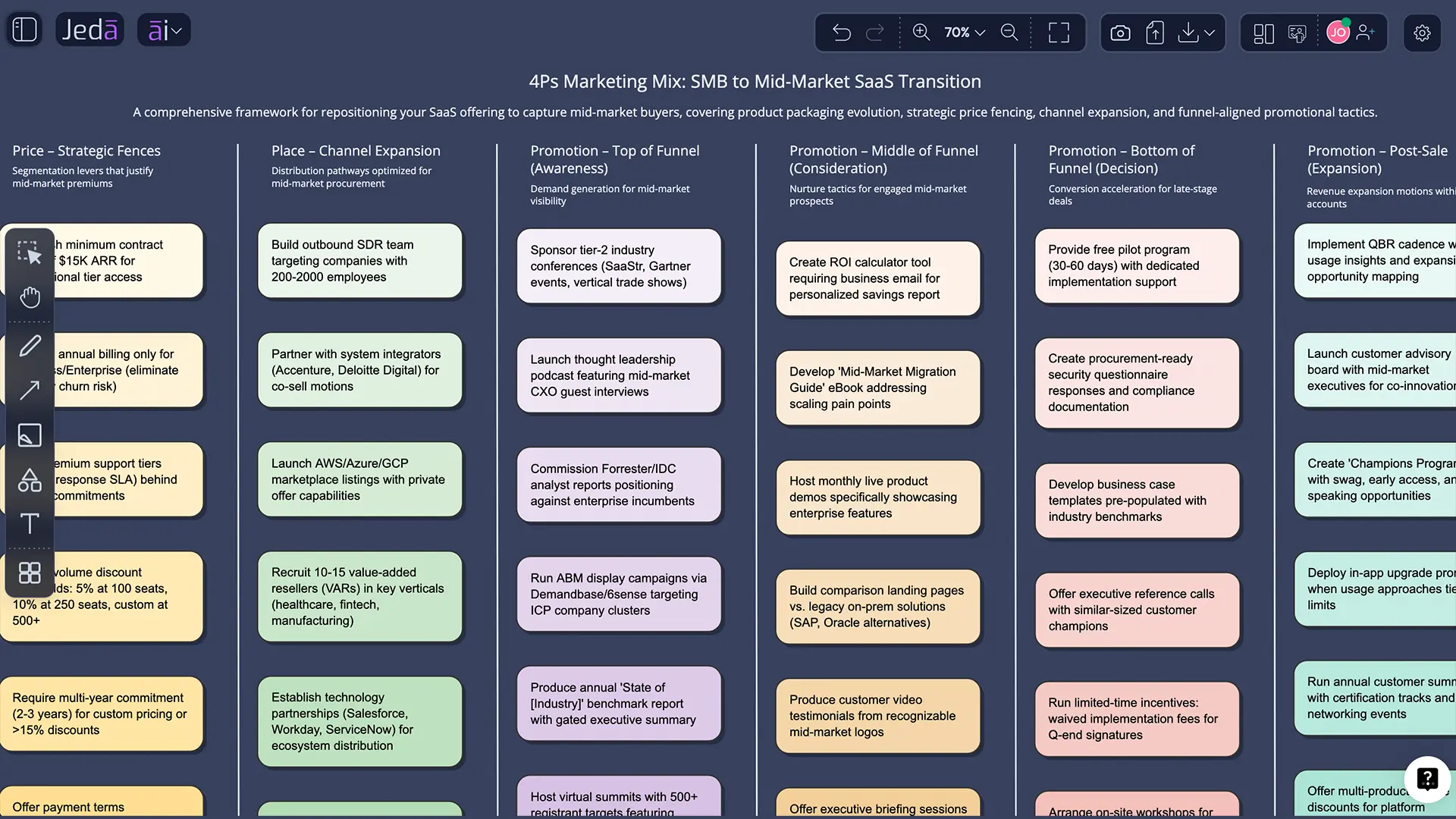Zoom out of the canvas

[1009, 32]
